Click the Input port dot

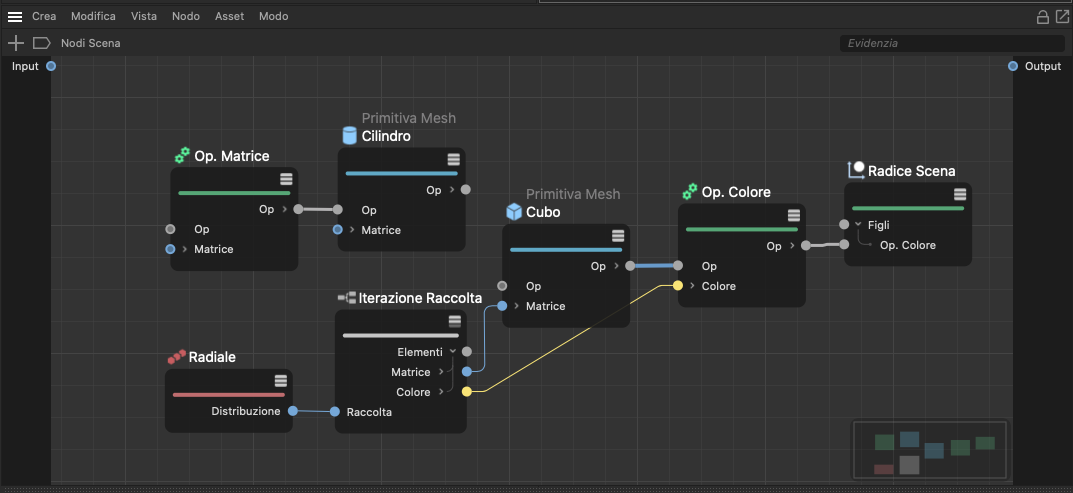[51, 66]
